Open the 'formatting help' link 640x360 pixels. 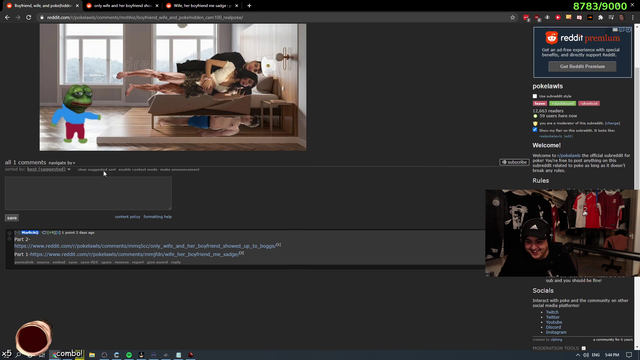[x=158, y=217]
